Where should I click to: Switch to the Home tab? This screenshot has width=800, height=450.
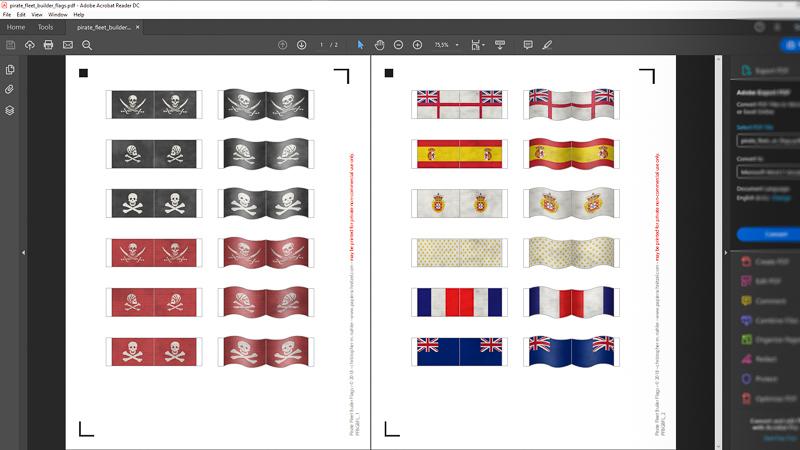click(16, 27)
